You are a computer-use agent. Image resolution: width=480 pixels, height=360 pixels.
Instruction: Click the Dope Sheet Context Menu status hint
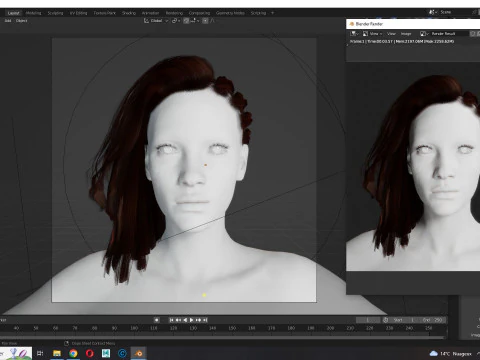pyautogui.click(x=90, y=343)
